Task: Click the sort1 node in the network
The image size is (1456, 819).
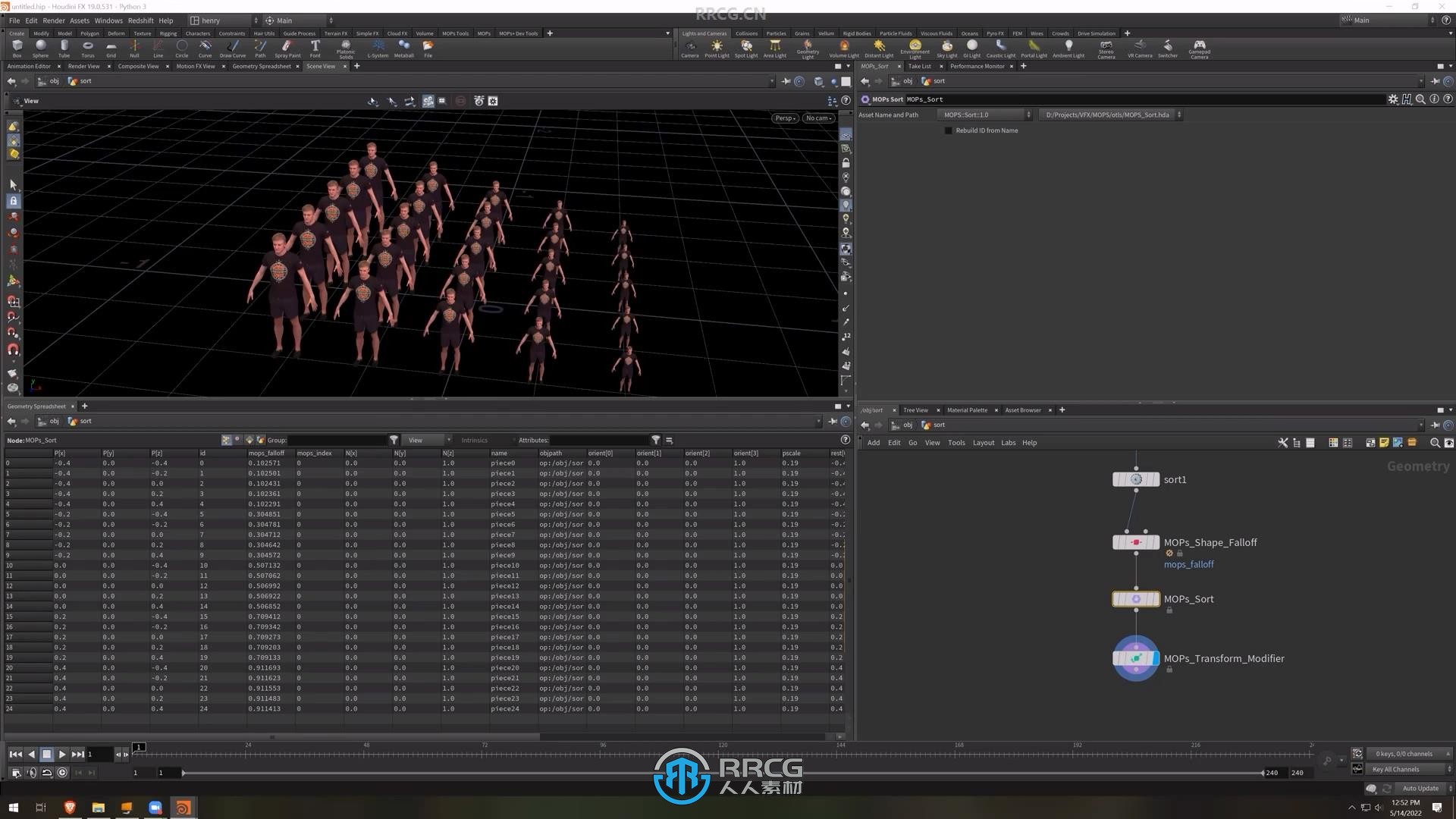Action: coord(1135,479)
